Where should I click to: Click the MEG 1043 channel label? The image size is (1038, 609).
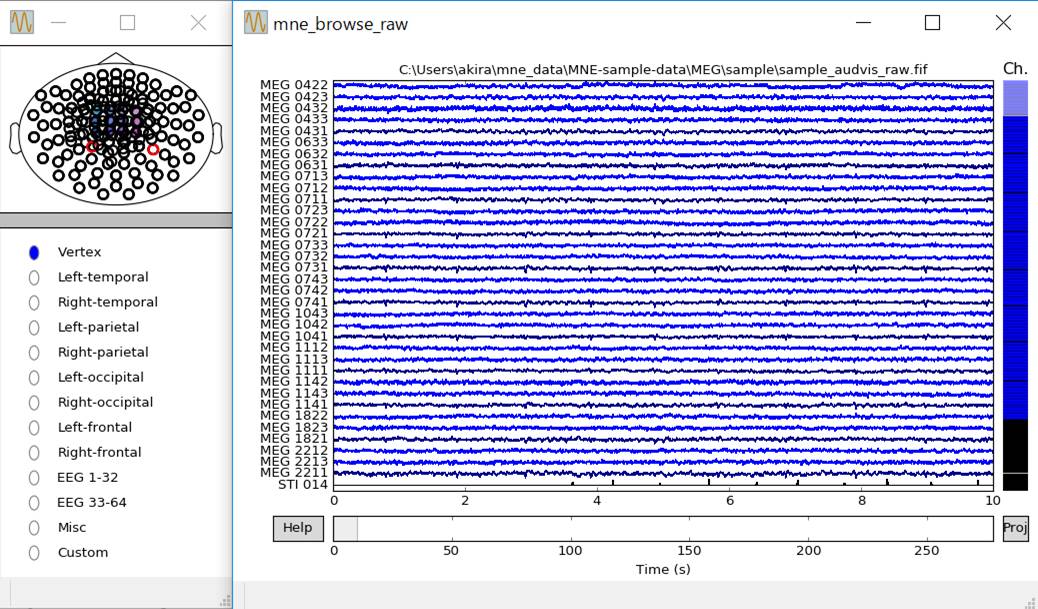(x=294, y=314)
